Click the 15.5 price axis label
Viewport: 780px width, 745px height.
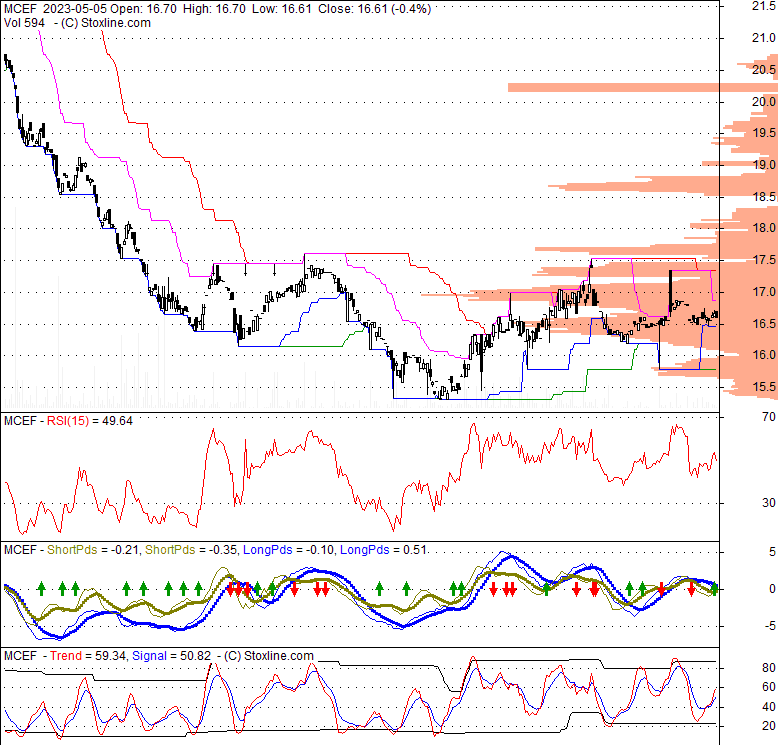pos(764,386)
